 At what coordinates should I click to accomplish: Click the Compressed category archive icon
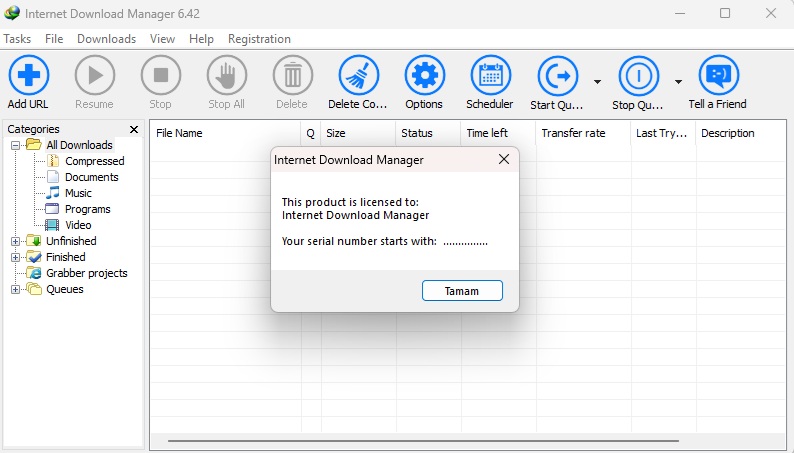click(53, 161)
